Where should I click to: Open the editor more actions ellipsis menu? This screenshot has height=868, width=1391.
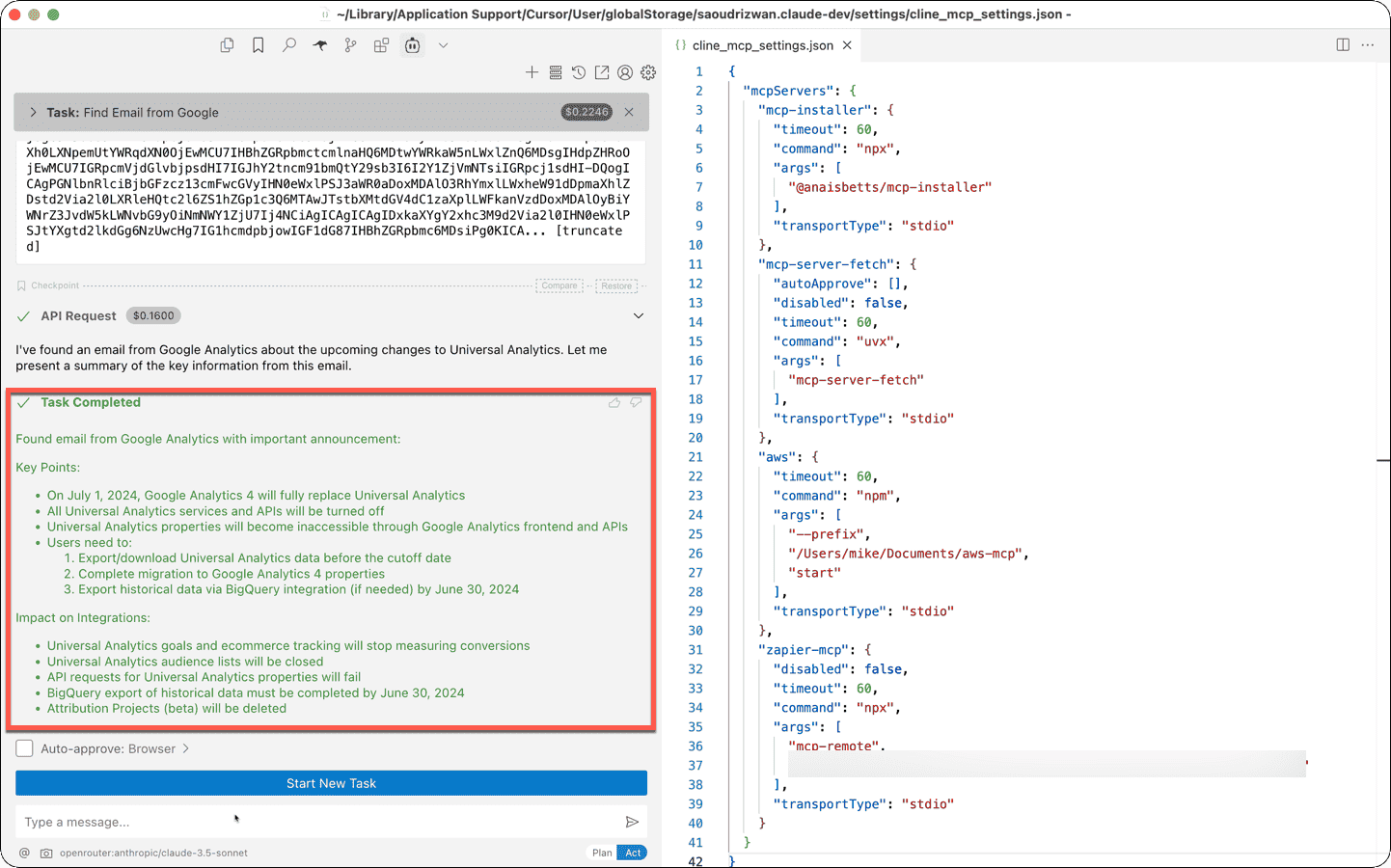1368,44
